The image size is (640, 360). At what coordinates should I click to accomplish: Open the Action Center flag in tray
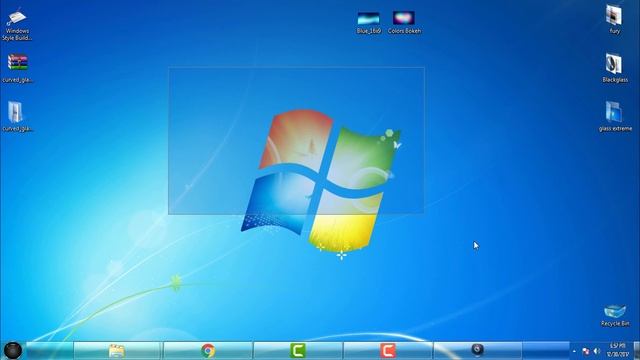coord(586,351)
